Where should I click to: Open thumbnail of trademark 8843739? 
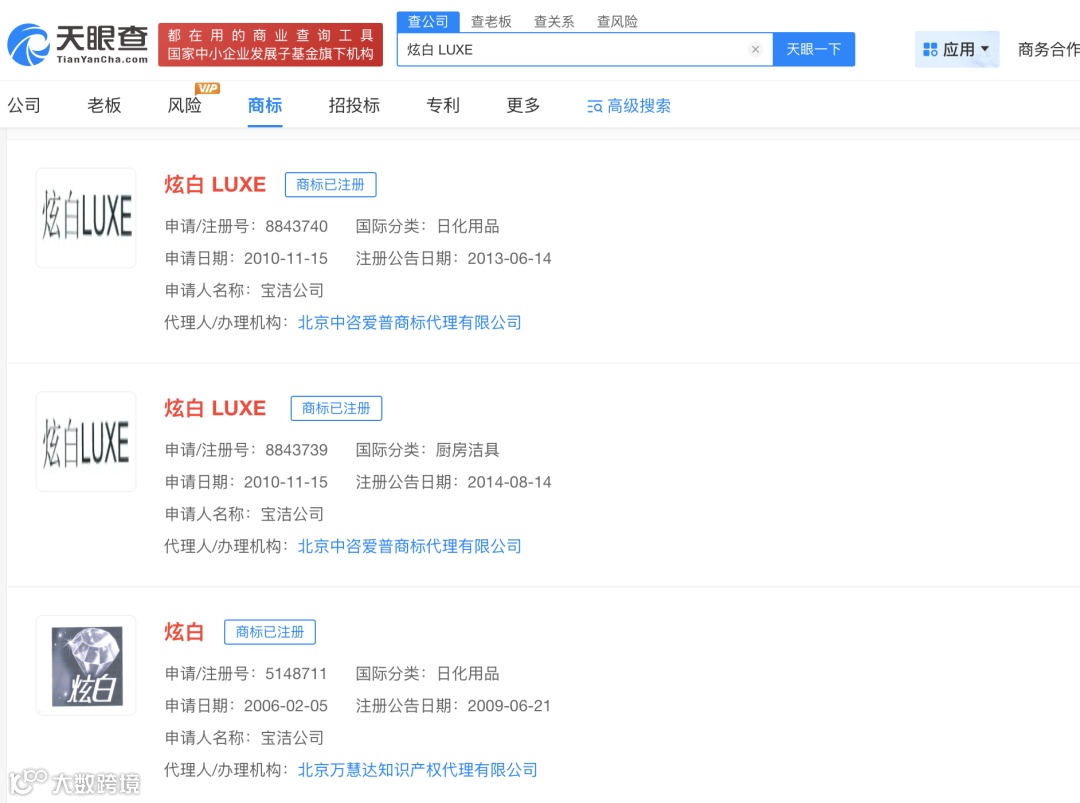pos(86,441)
